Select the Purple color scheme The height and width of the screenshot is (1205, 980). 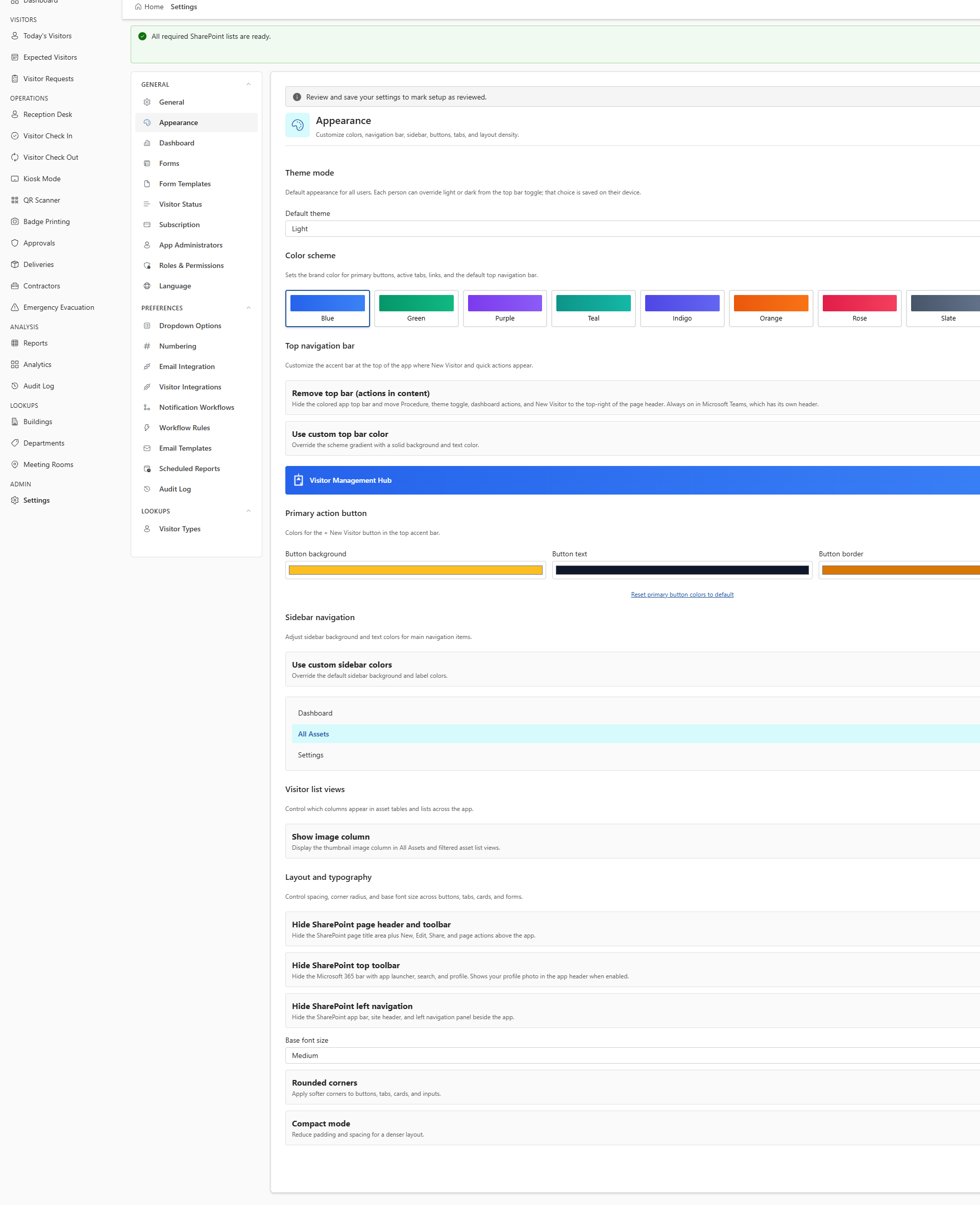[505, 309]
